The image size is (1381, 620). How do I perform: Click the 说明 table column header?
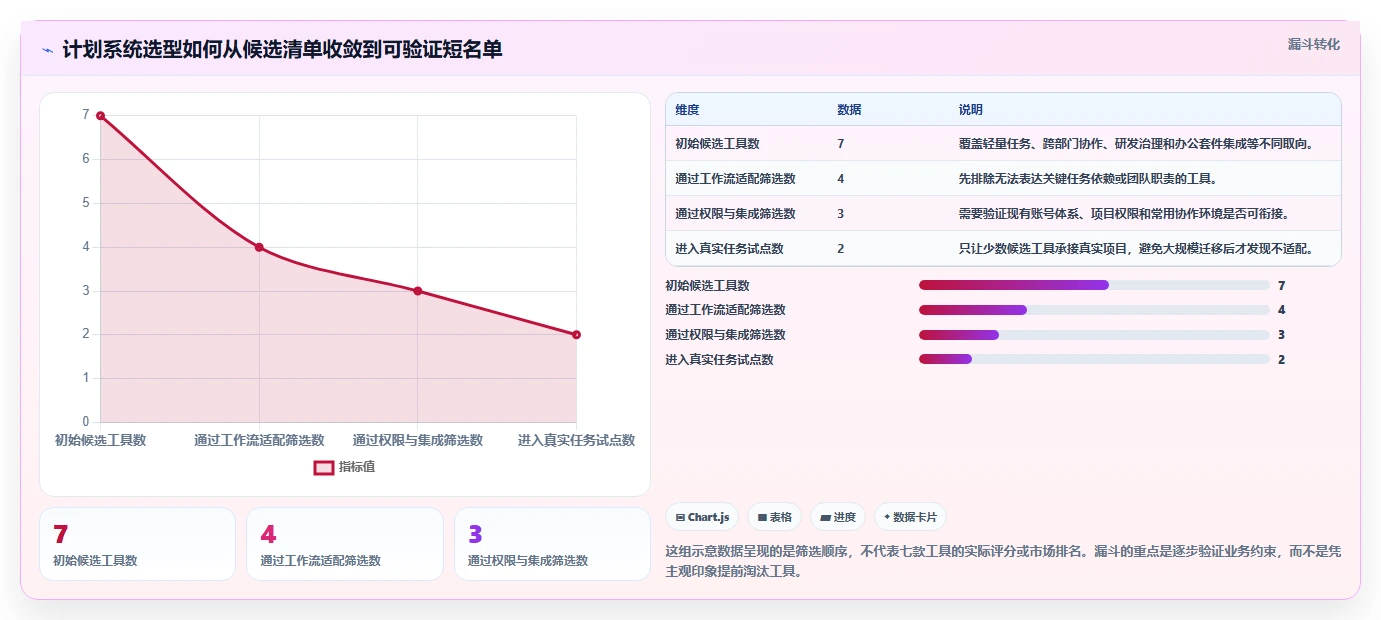click(x=971, y=110)
